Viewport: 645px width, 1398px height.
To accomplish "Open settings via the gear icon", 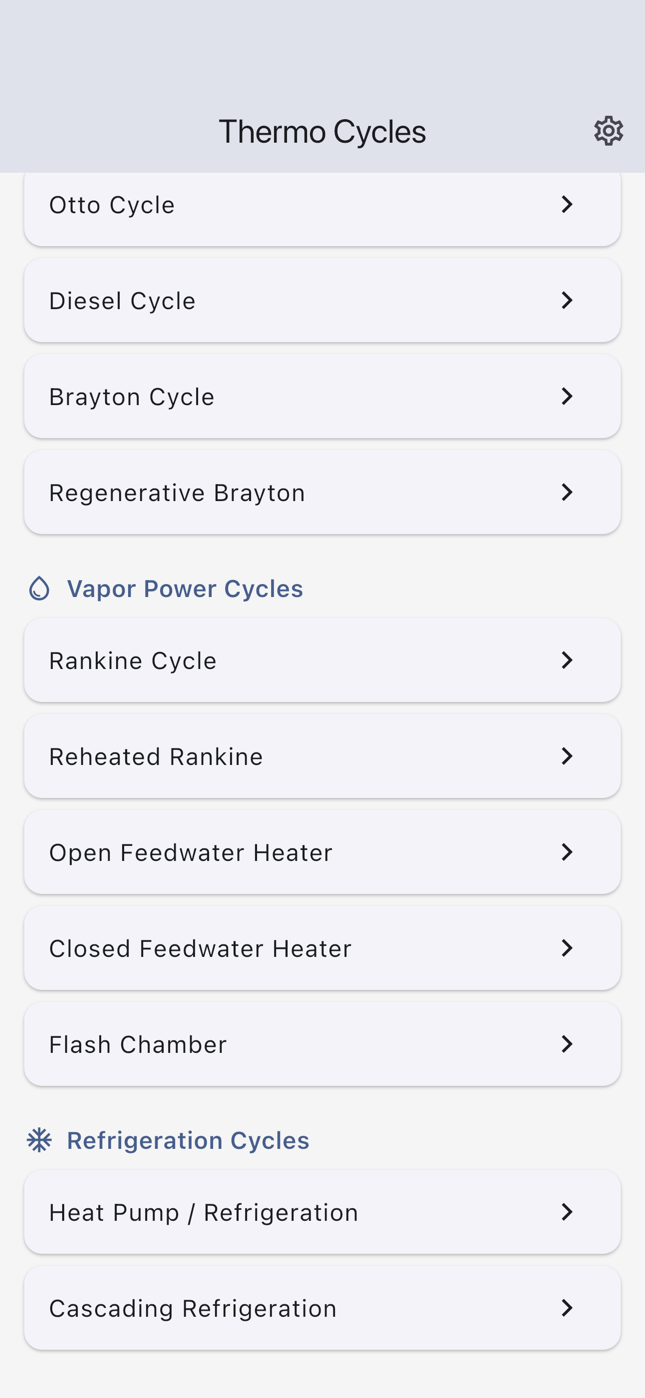I will [608, 131].
